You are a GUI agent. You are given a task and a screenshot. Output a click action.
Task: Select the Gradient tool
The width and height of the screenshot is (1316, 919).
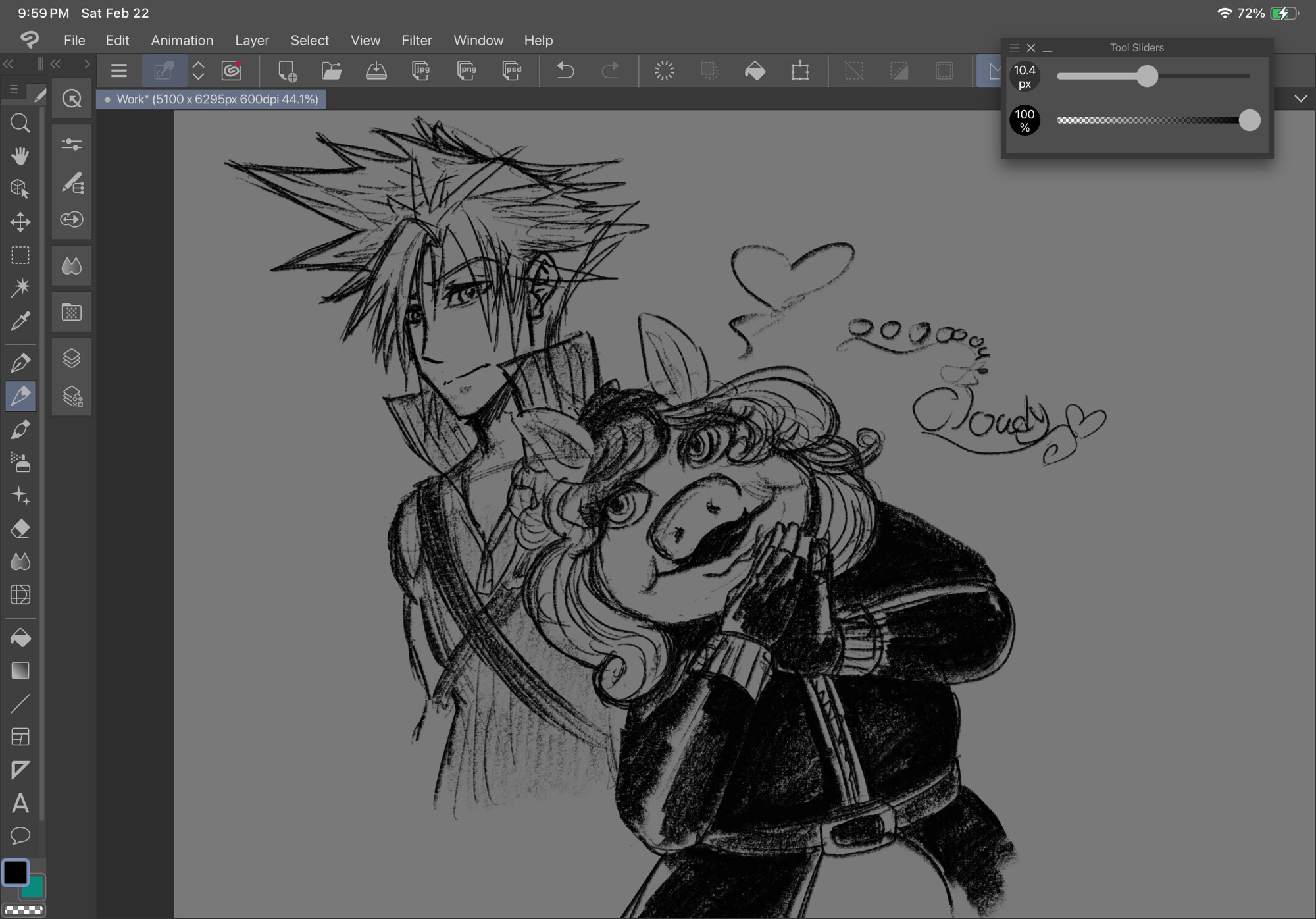(20, 670)
